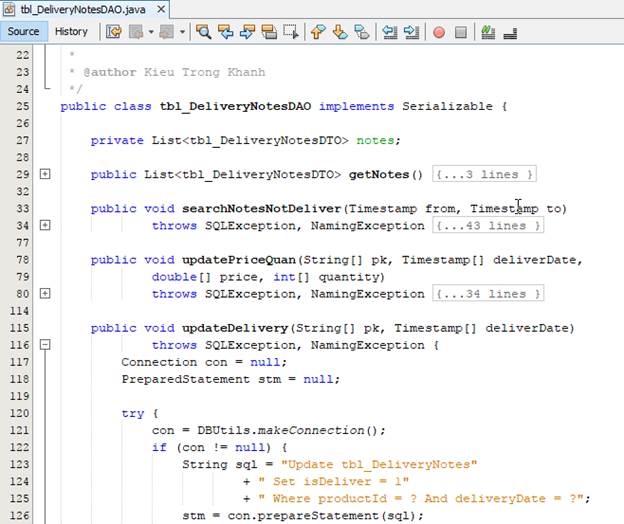Shift the line right

pyautogui.click(x=411, y=32)
